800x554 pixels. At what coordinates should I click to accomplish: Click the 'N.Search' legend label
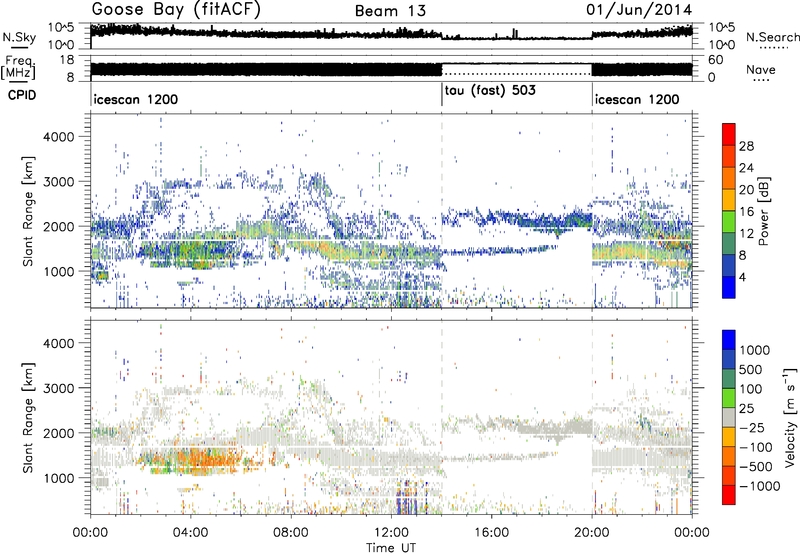[772, 37]
